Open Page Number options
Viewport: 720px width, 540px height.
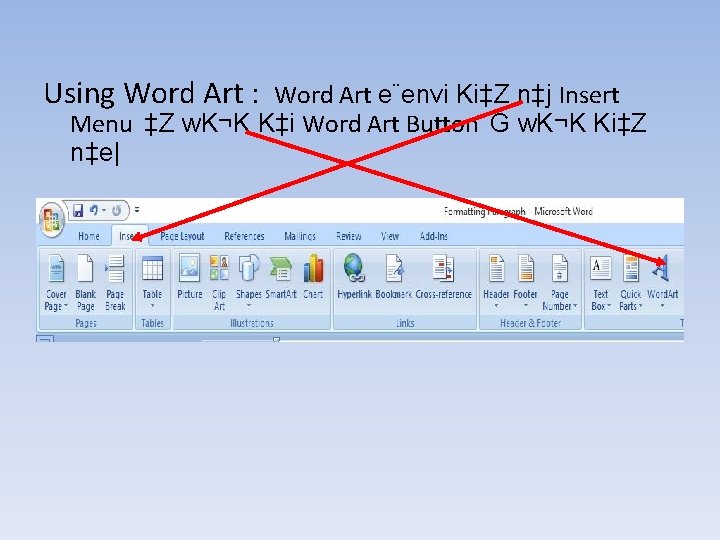coord(559,282)
